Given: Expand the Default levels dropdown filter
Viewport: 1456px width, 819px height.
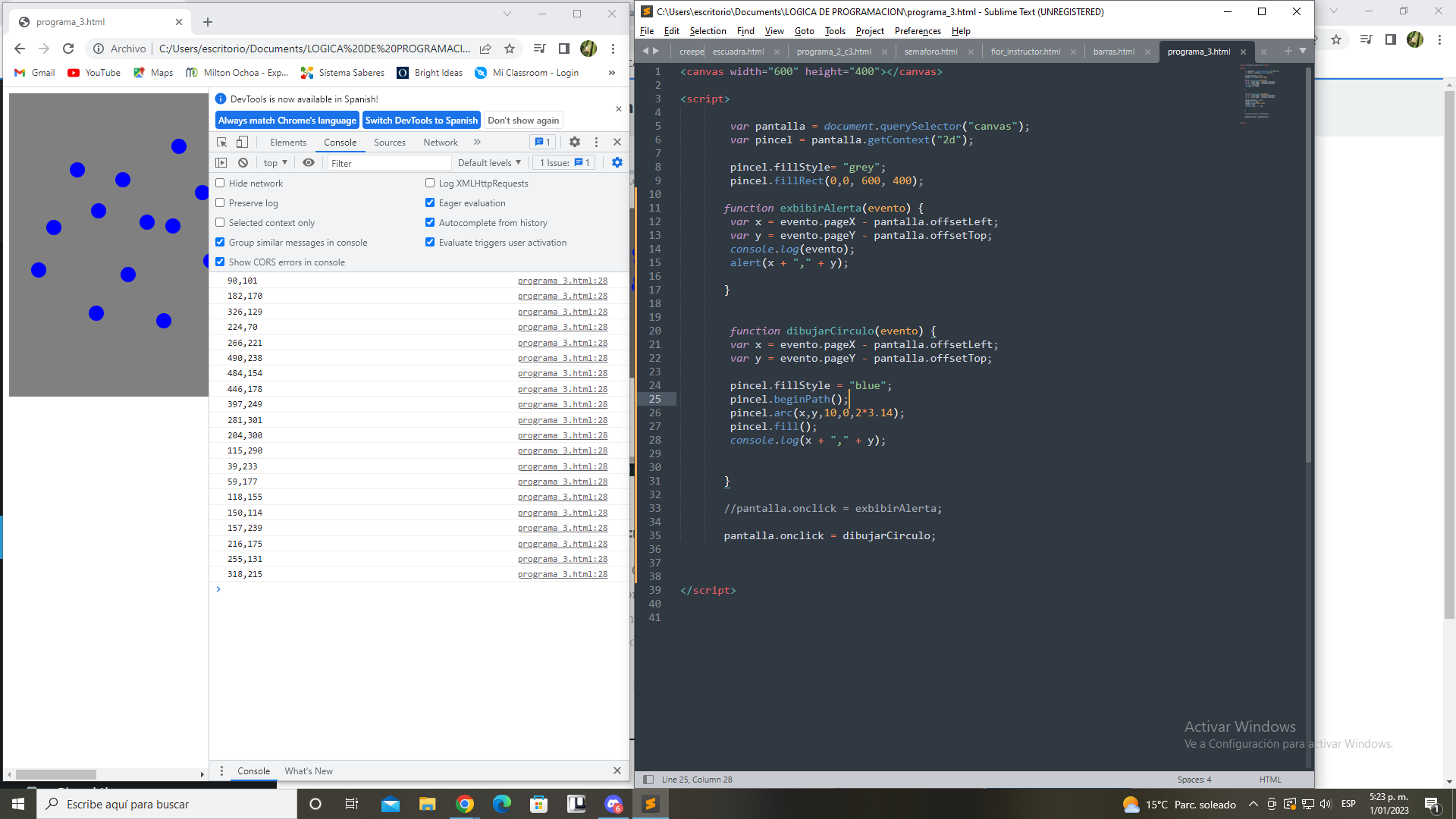Looking at the screenshot, I should click(x=488, y=163).
